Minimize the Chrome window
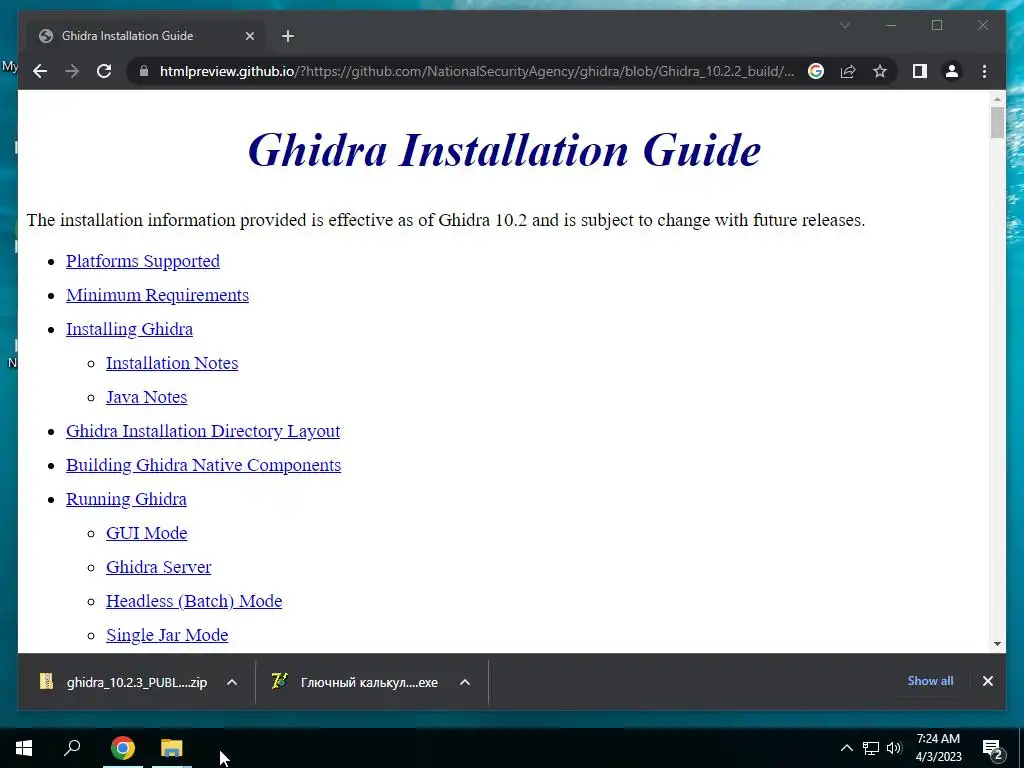The height and width of the screenshot is (768, 1024). click(891, 25)
